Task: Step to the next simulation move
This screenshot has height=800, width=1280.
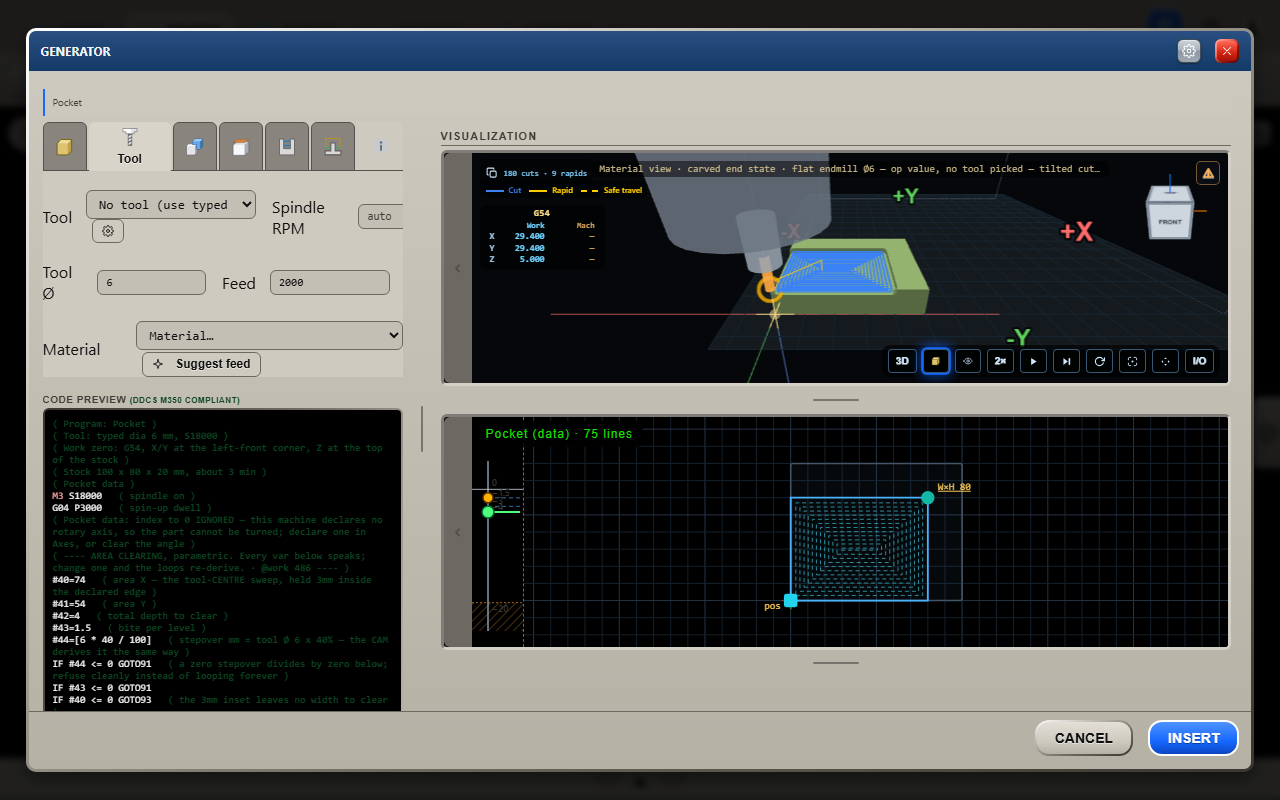Action: pos(1067,361)
